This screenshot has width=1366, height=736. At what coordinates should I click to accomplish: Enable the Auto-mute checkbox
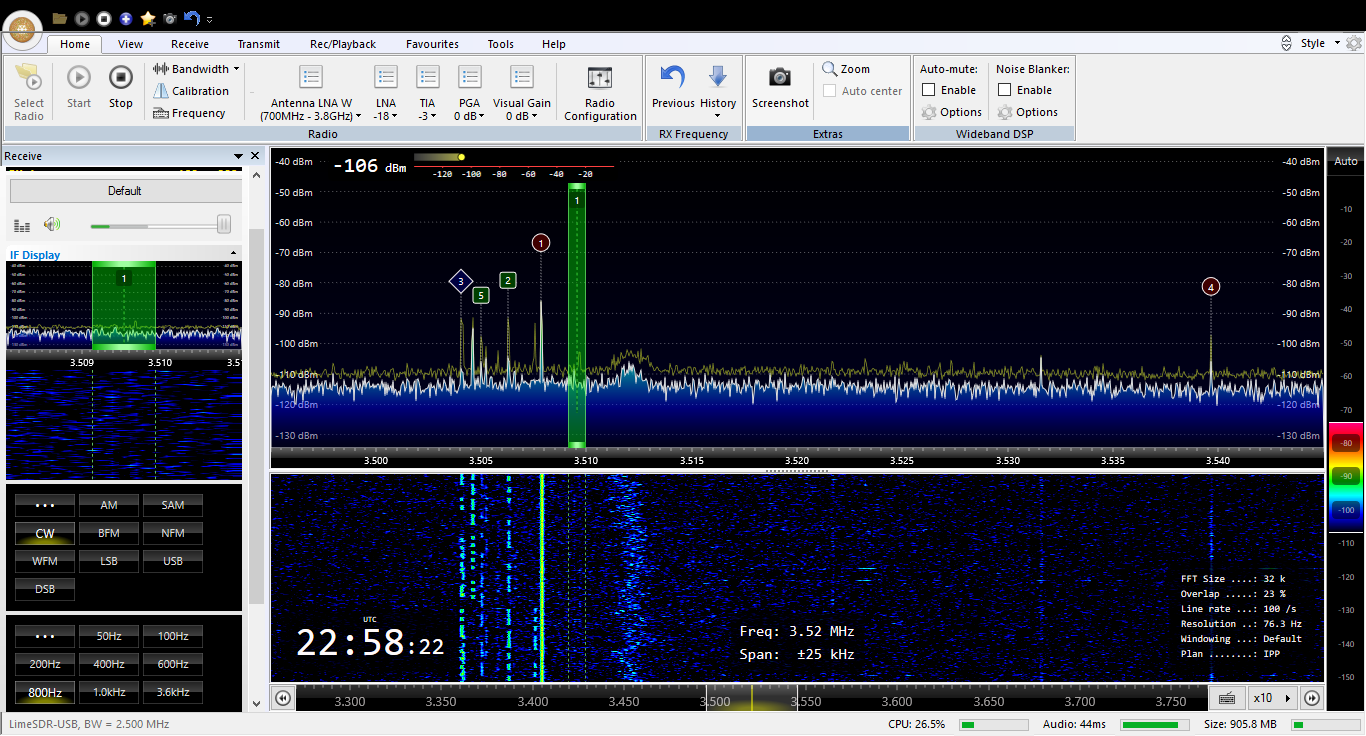click(928, 90)
